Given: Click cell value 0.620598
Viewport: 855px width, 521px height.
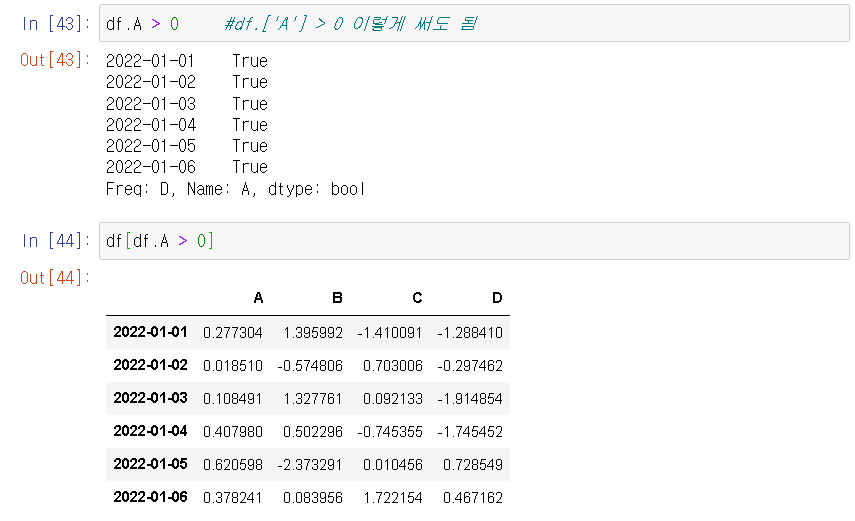Looking at the screenshot, I should 233,465.
